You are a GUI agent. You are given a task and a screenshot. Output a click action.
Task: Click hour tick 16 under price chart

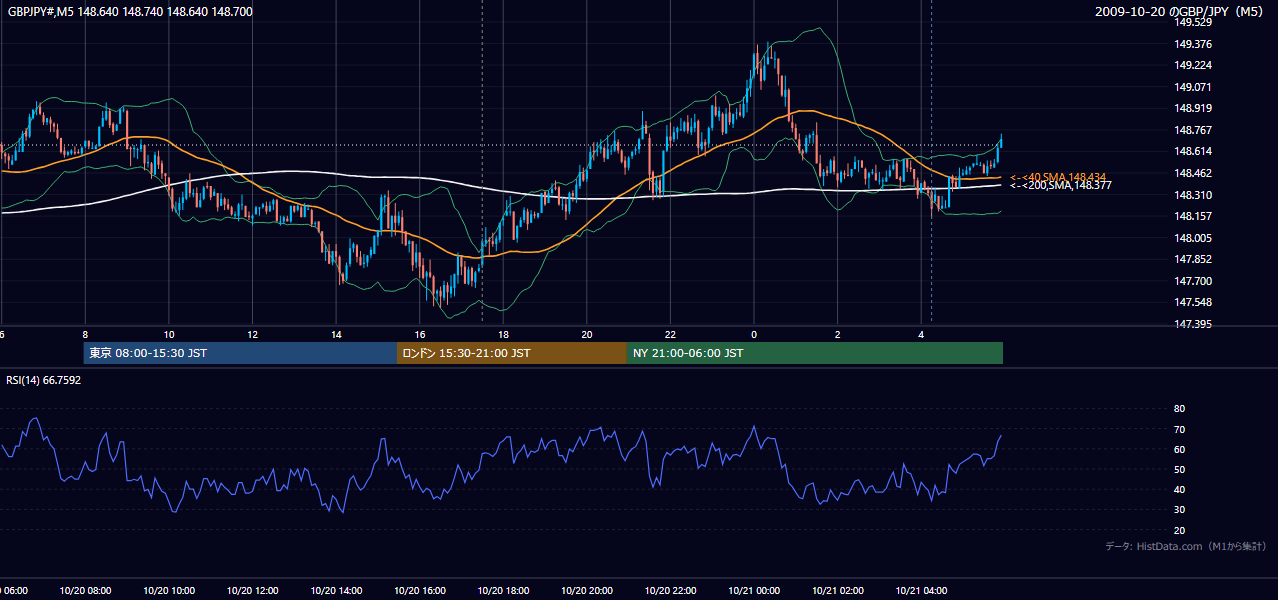click(x=420, y=334)
